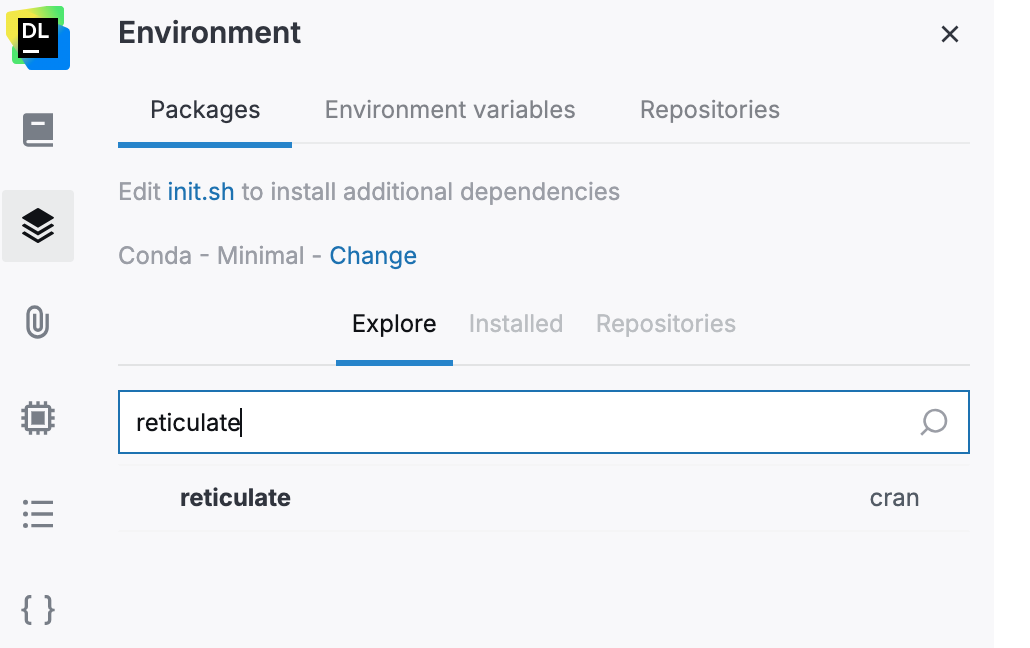Open computation resources via the CPU chip icon
1030x648 pixels.
coord(38,418)
